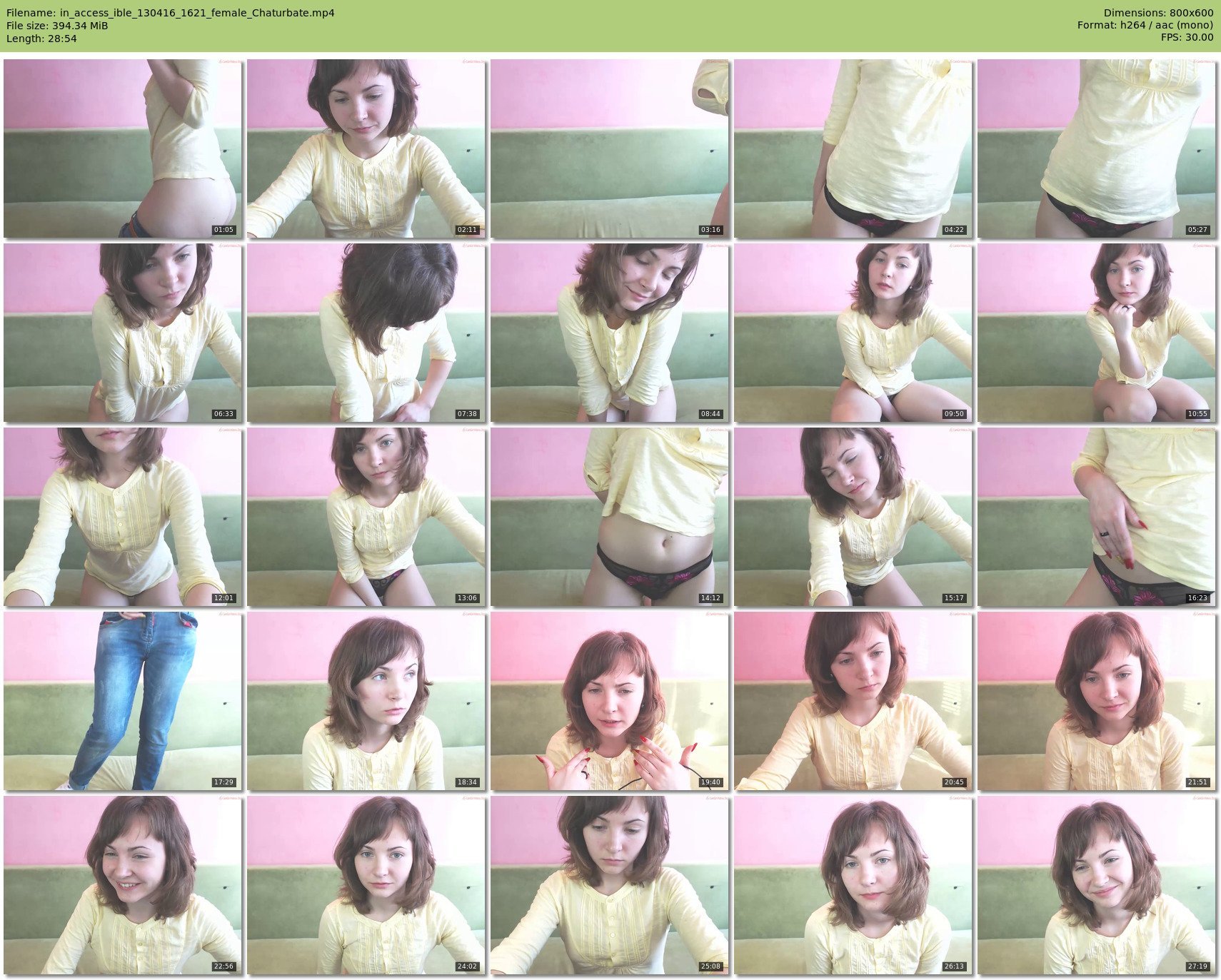The width and height of the screenshot is (1221, 980).
Task: Click the Filename line in the header
Action: click(x=171, y=13)
